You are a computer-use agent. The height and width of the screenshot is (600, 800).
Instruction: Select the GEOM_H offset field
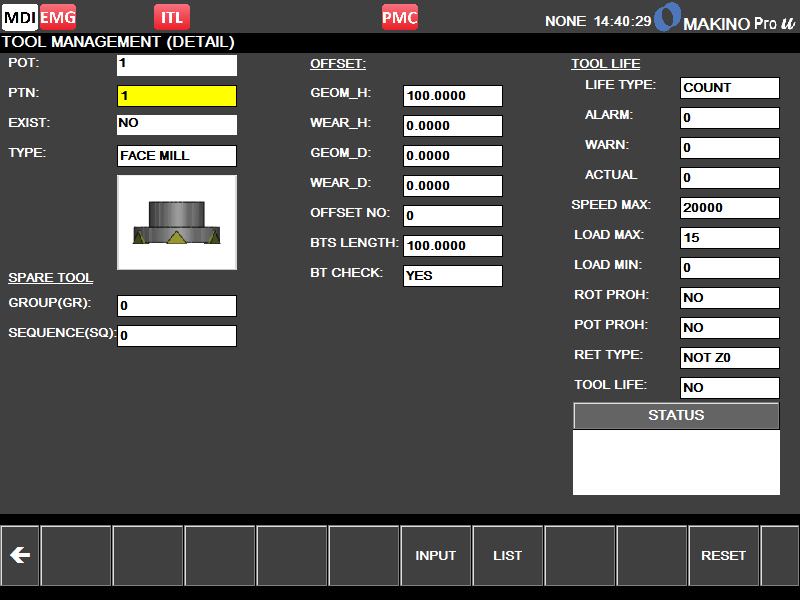point(453,96)
